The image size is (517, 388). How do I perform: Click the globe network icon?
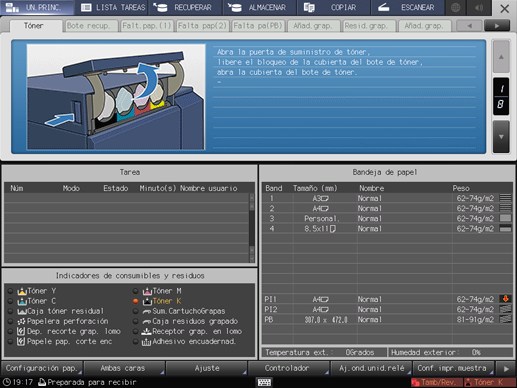point(456,7)
